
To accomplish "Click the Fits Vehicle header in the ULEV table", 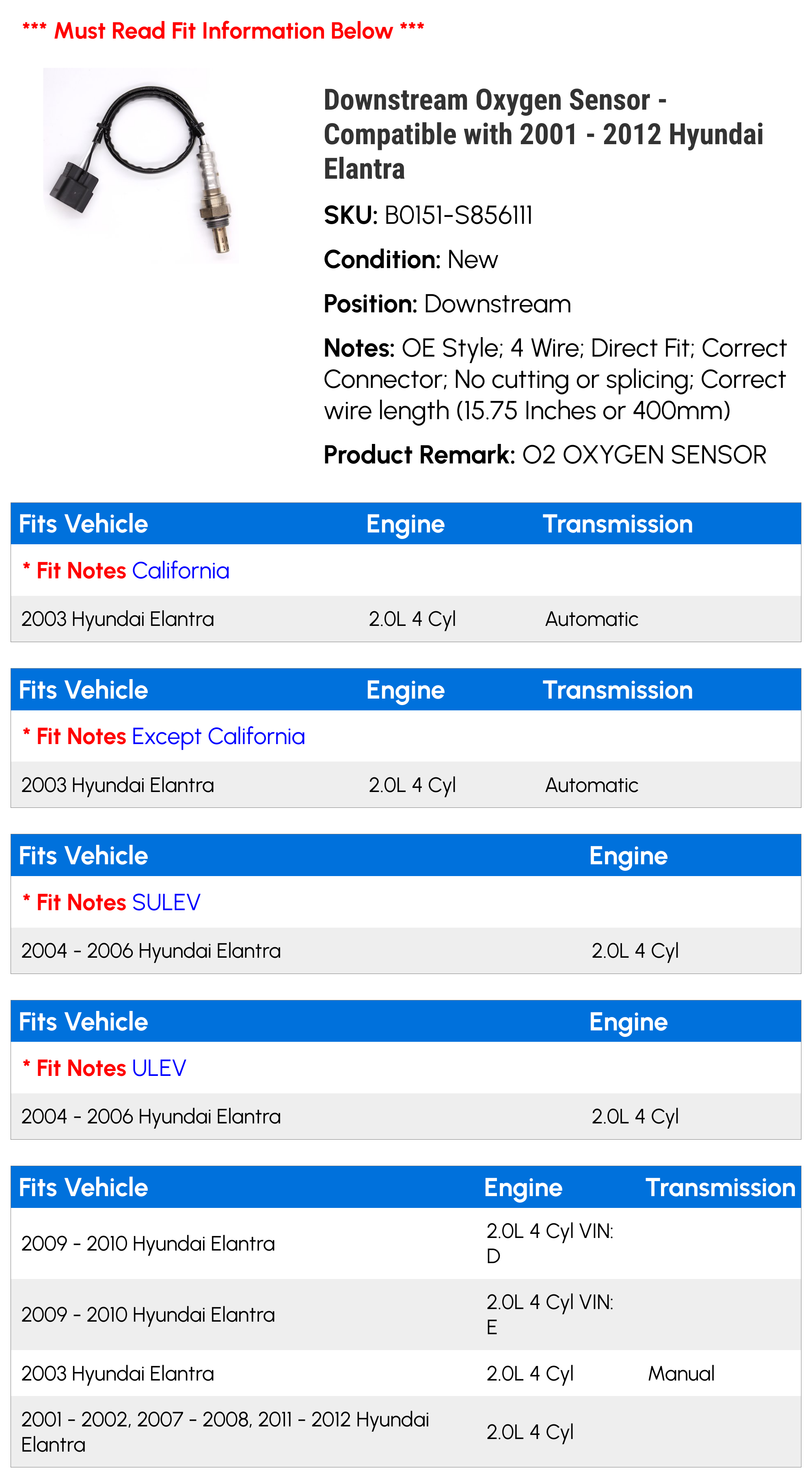I will (x=84, y=1021).
